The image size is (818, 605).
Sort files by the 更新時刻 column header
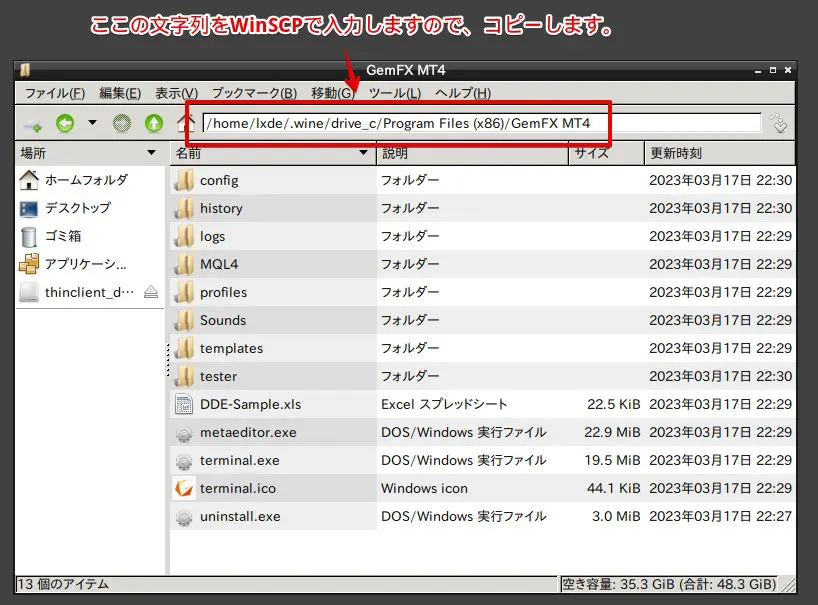click(x=718, y=153)
